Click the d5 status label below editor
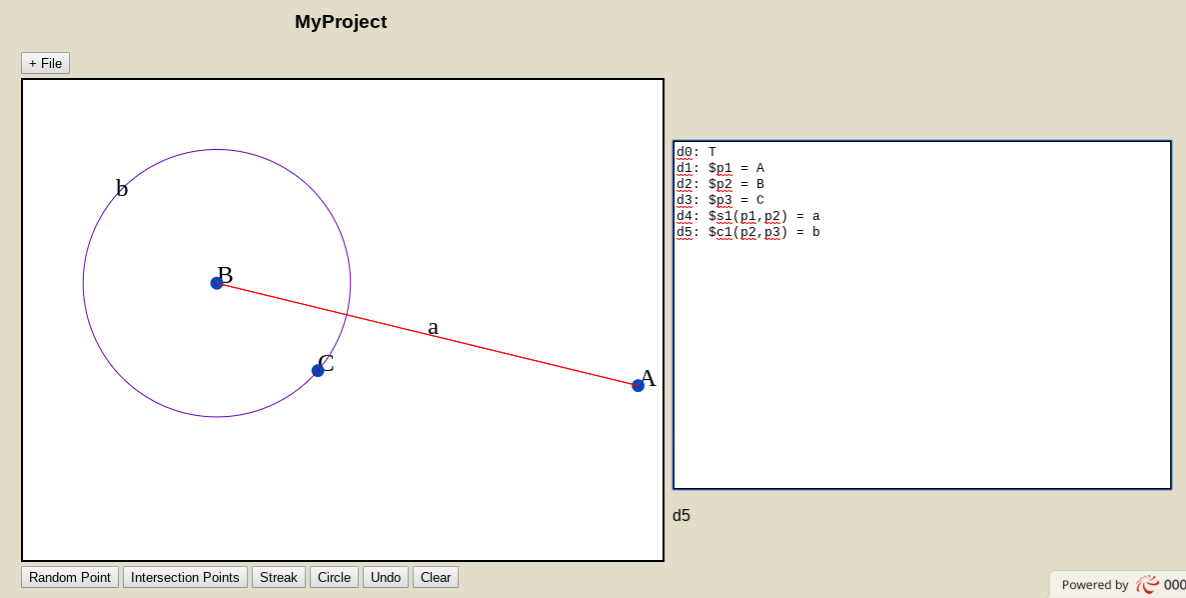The image size is (1186, 598). click(x=681, y=516)
